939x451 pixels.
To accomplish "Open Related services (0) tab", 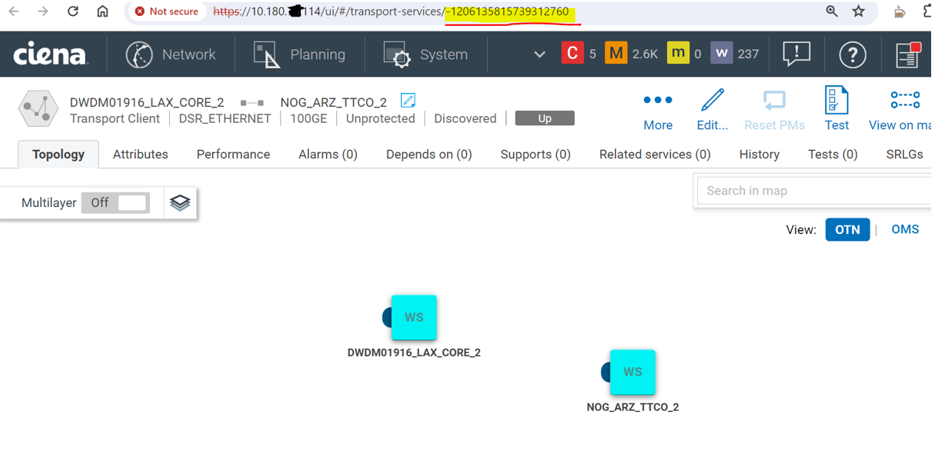I will 655,155.
